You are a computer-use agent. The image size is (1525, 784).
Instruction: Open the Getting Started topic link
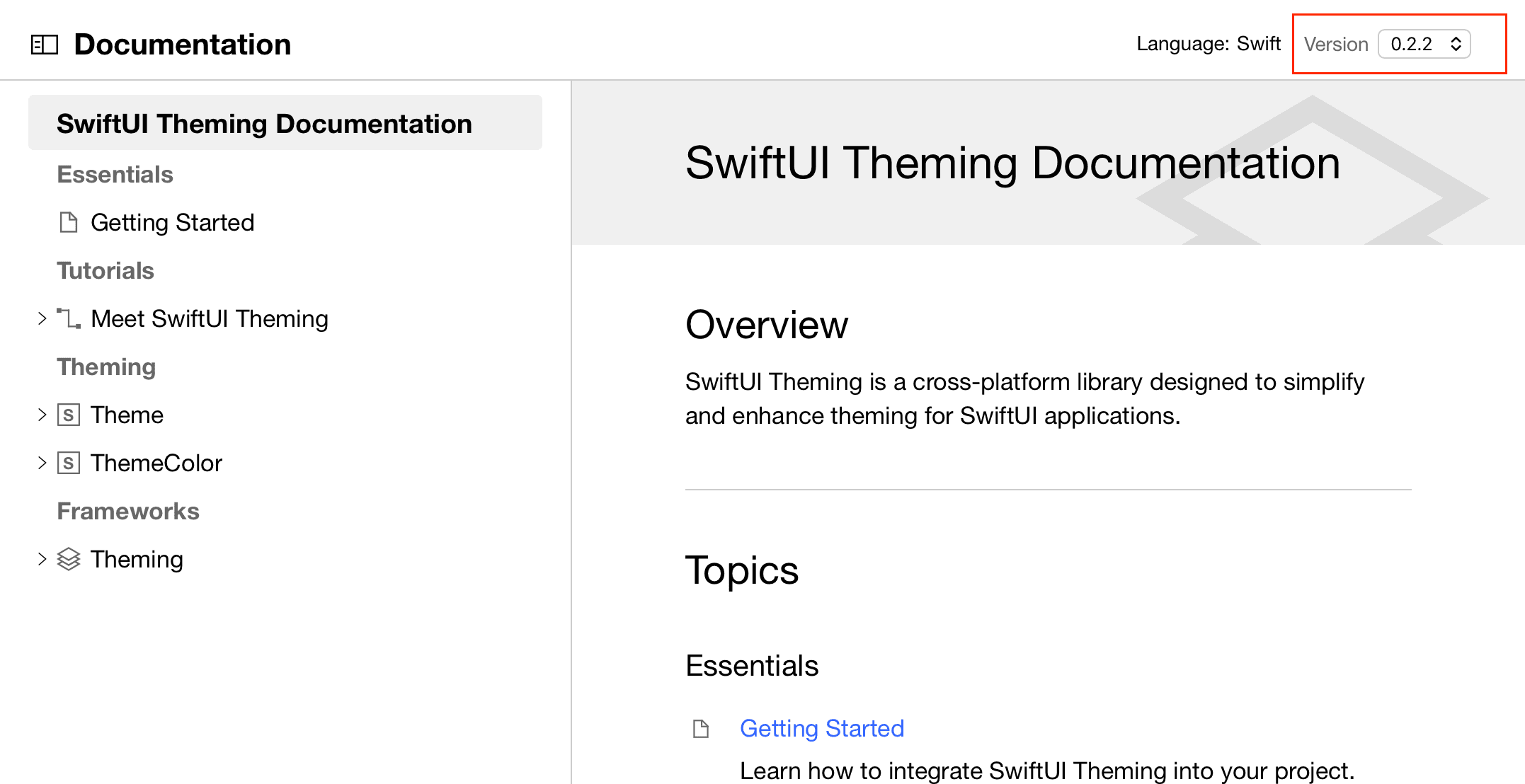tap(822, 728)
